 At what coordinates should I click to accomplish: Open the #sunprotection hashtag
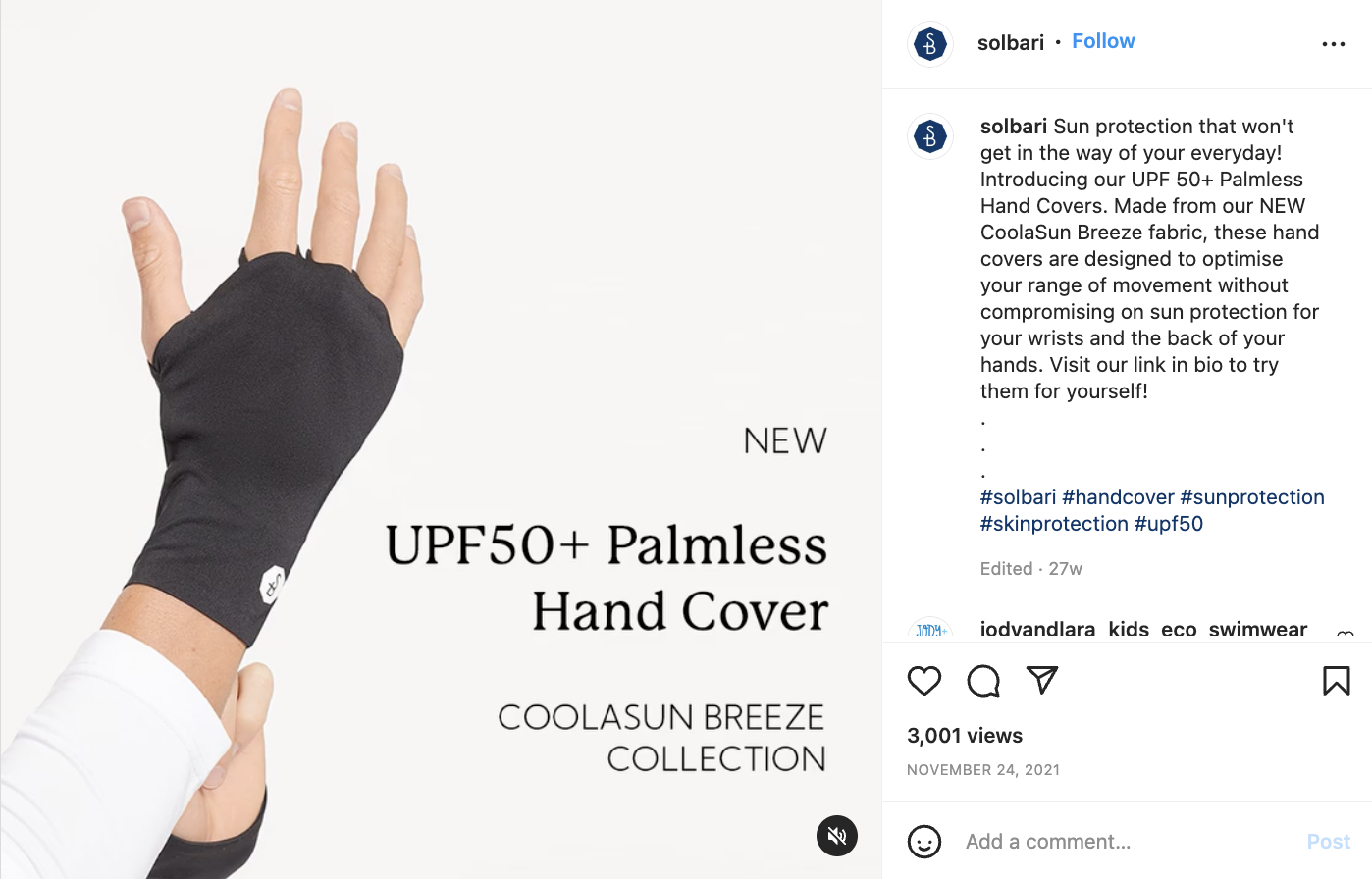coord(1252,497)
